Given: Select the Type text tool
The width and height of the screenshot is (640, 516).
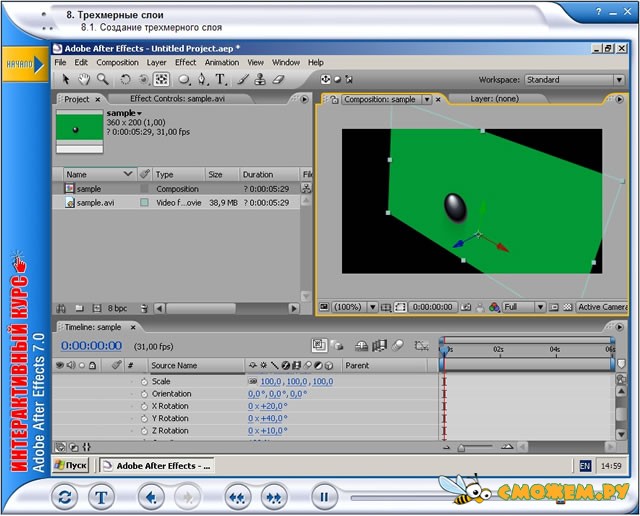Looking at the screenshot, I should [x=220, y=79].
